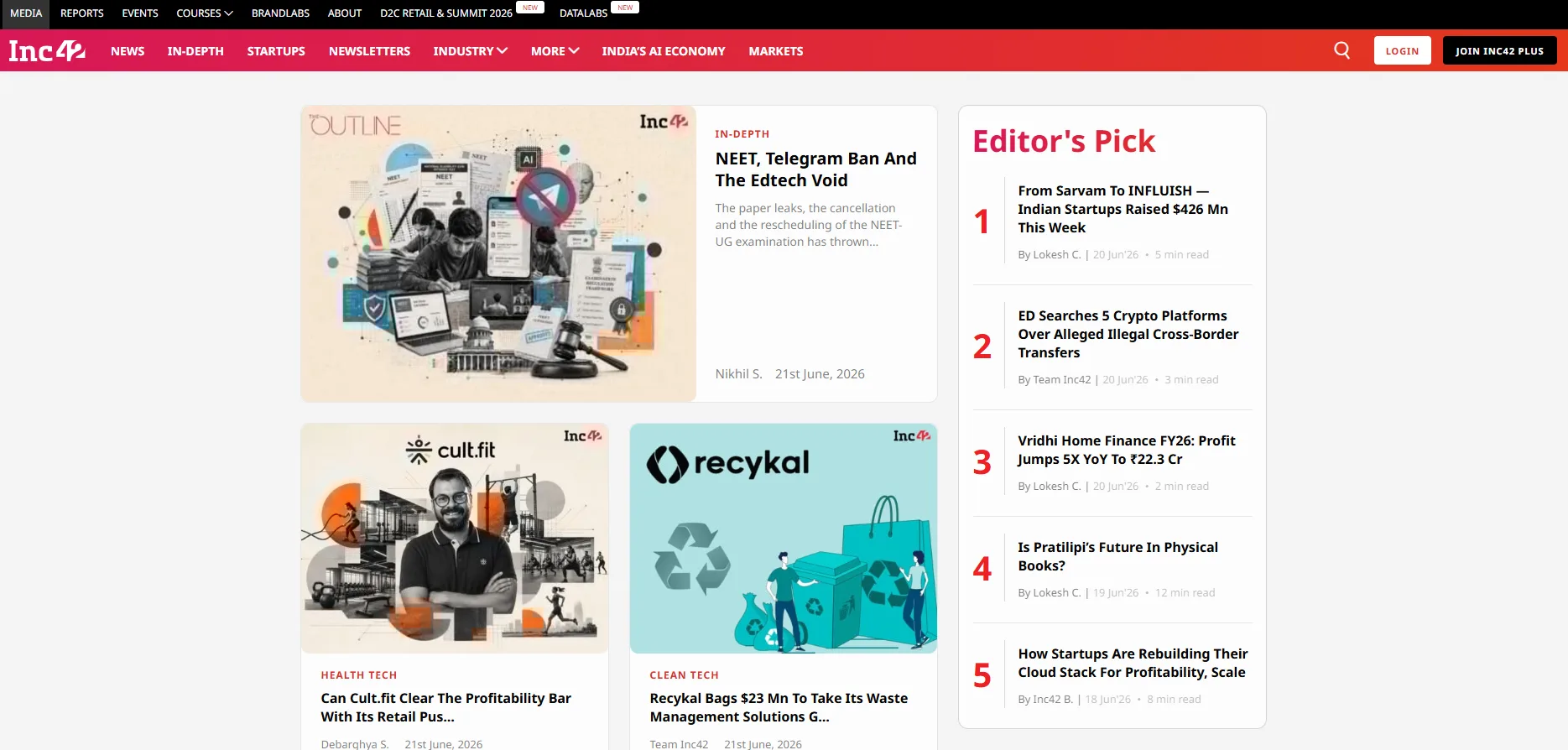
Task: Open Team Inc42 byline on ED Searches story
Action: point(1062,380)
